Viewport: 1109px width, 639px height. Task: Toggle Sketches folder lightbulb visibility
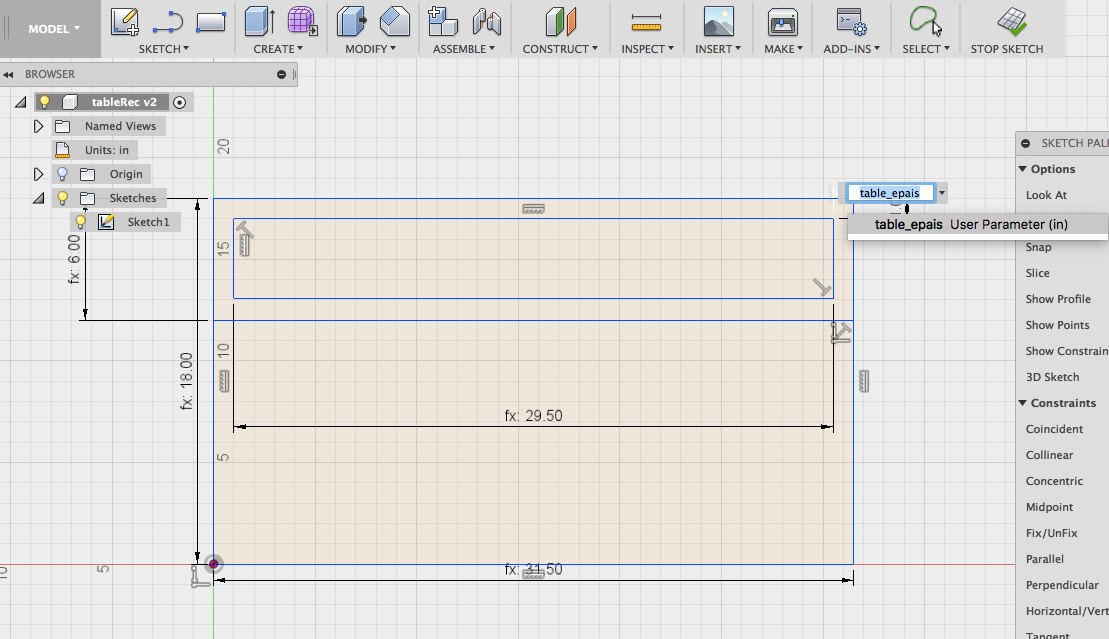[x=62, y=198]
